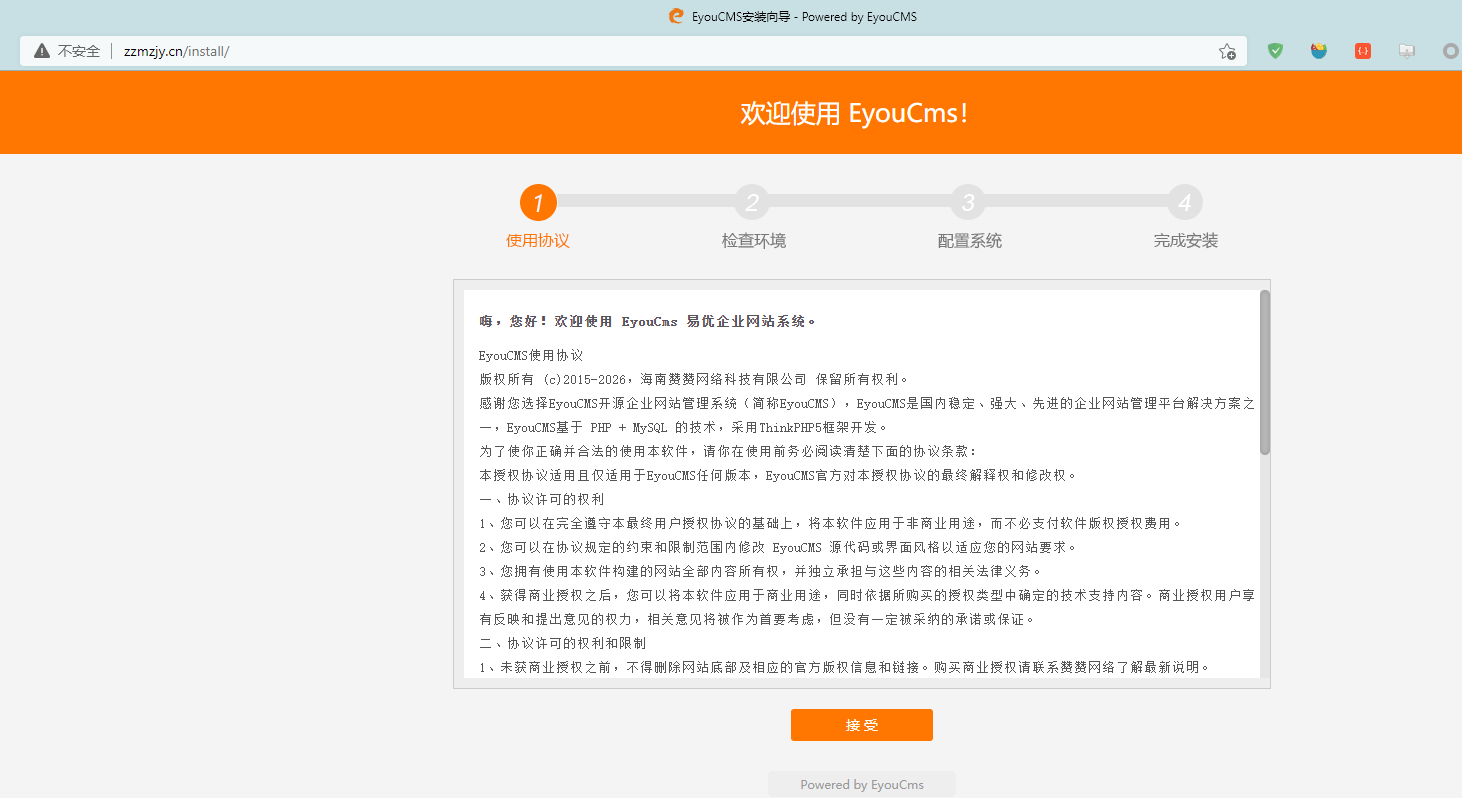The image size is (1462, 798).
Task: Click the not secure warning triangle icon
Action: tap(42, 51)
